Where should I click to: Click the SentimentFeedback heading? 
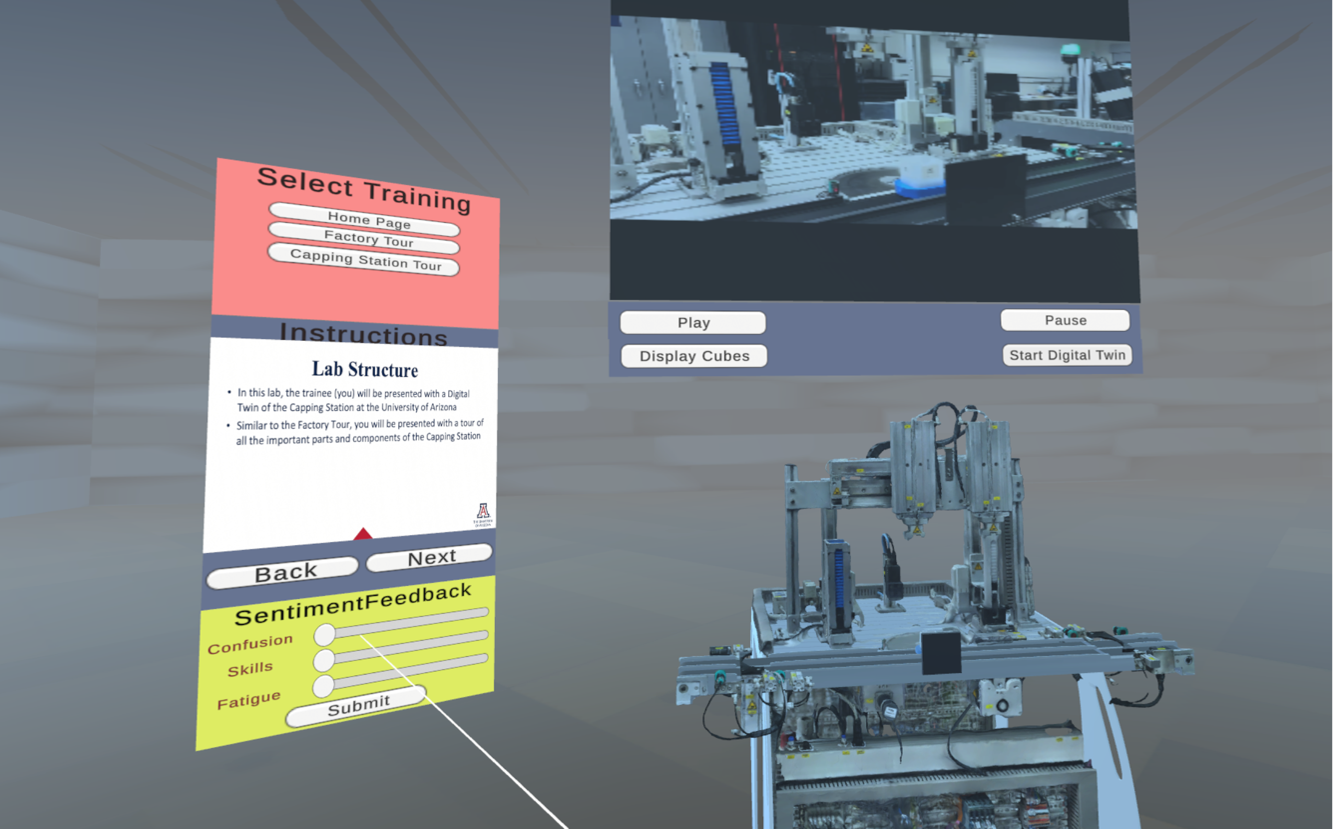click(353, 604)
